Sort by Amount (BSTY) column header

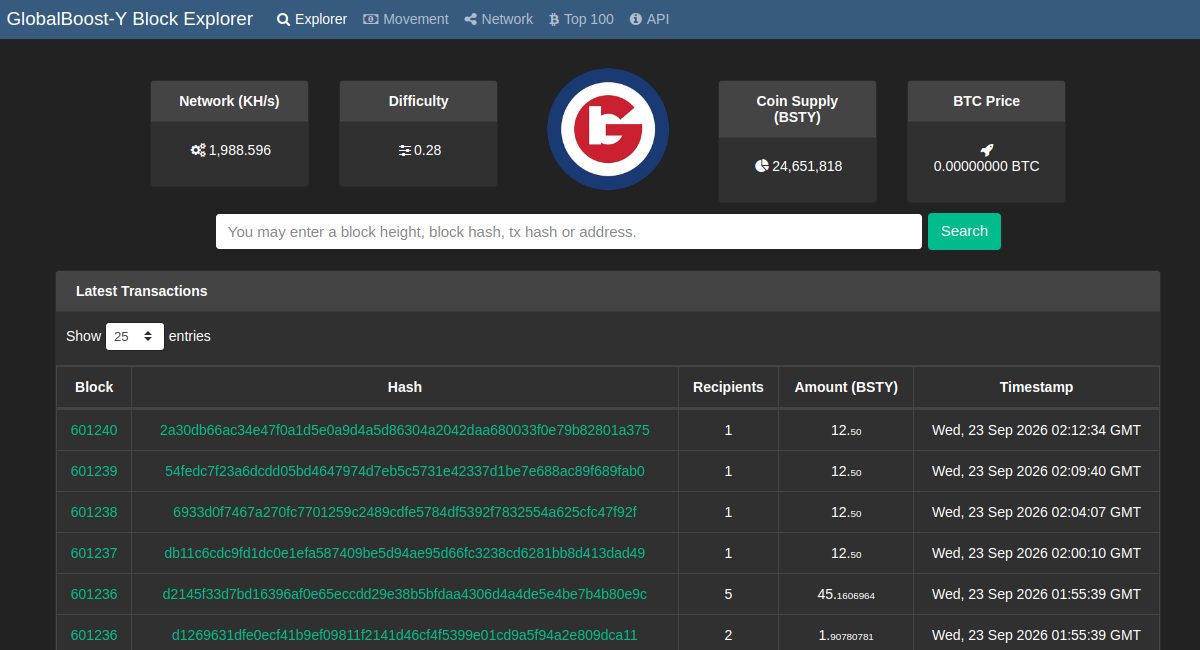tap(846, 387)
